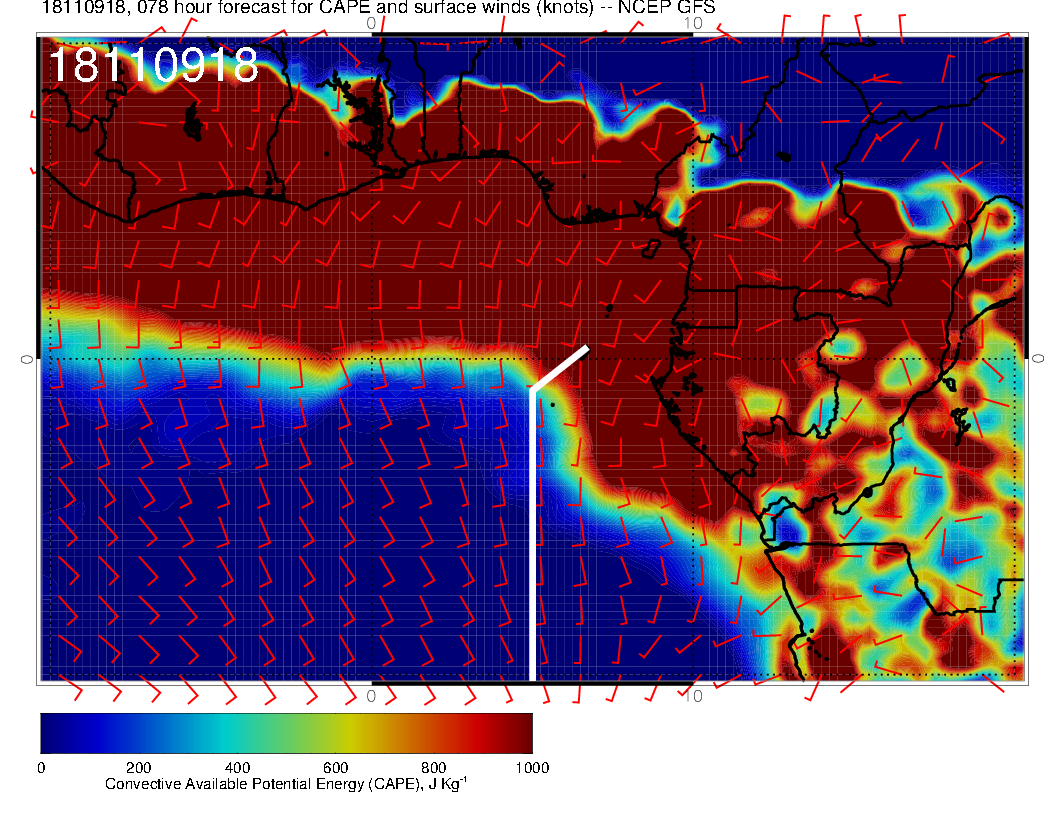Click the "0" longitude label above the map
This screenshot has width=1056, height=816.
tap(371, 23)
